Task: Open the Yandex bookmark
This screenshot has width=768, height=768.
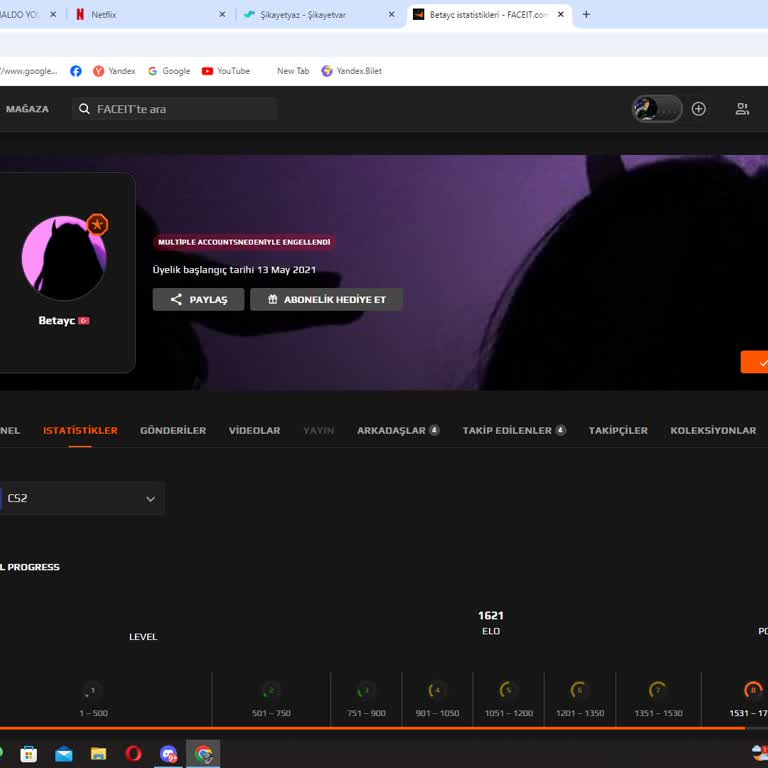Action: coord(114,71)
